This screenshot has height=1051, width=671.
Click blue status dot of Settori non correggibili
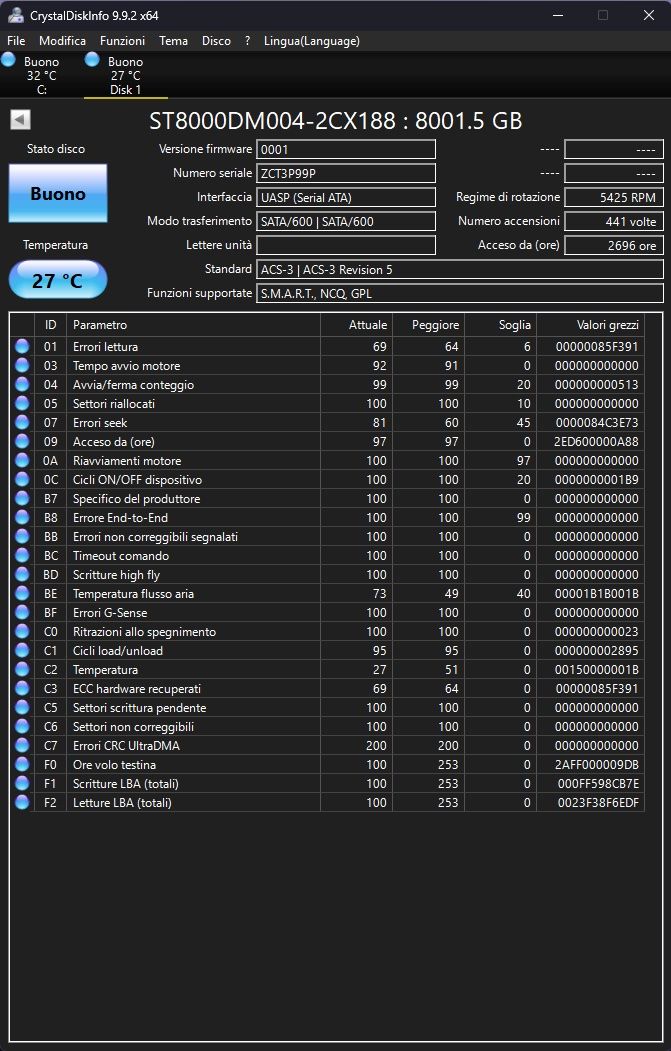pos(22,727)
